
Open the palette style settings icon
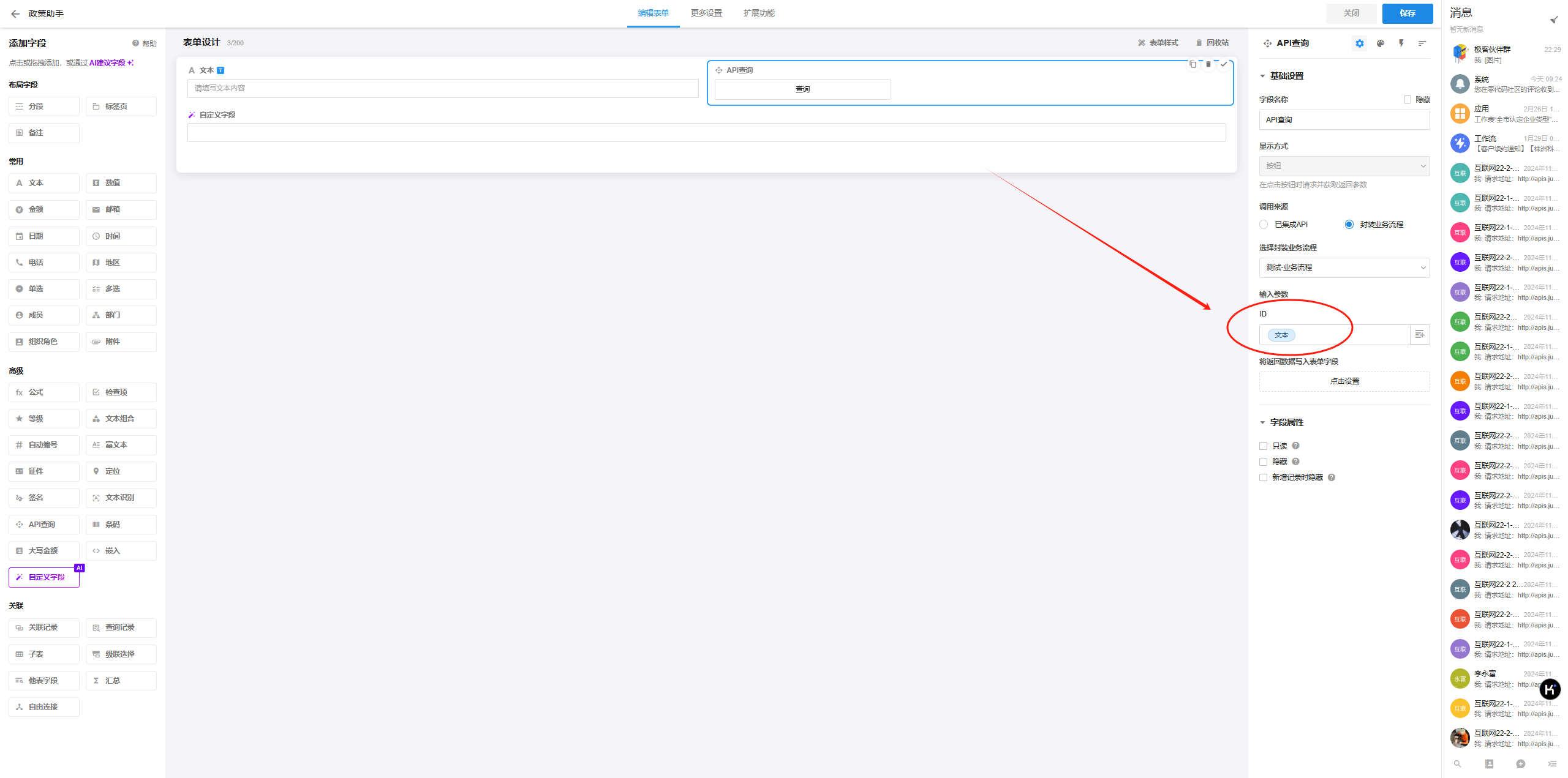[x=1380, y=43]
